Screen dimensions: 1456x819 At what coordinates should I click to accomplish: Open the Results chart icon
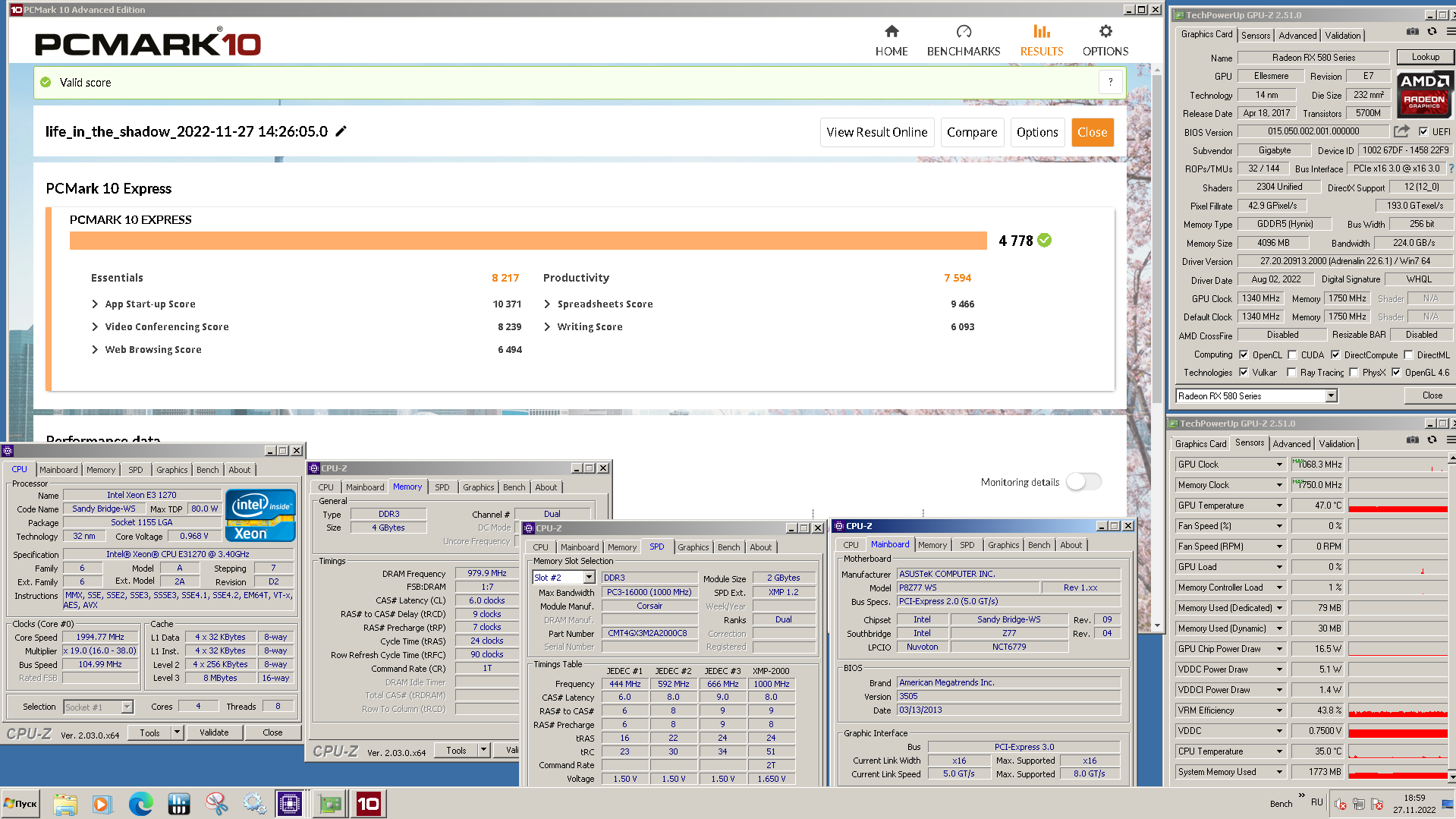[1042, 31]
